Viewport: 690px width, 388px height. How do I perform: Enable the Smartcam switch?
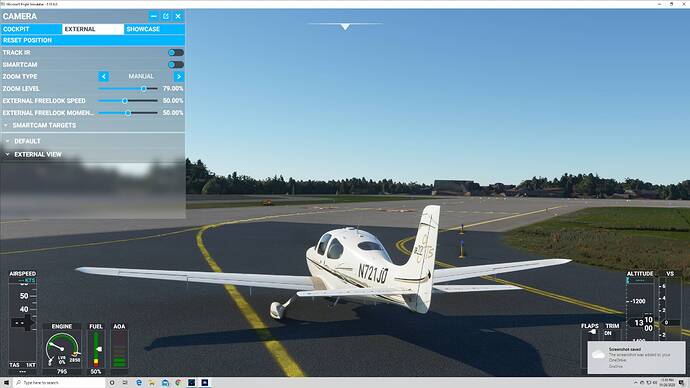pos(176,65)
